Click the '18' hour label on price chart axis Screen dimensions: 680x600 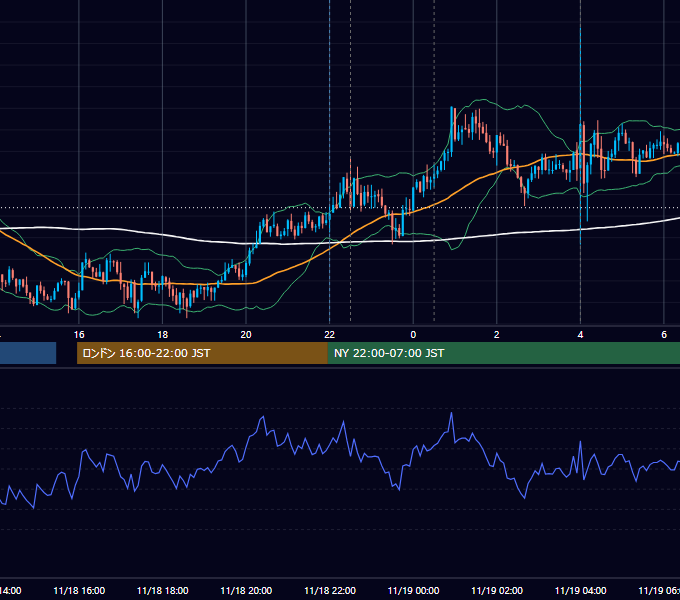click(x=162, y=335)
